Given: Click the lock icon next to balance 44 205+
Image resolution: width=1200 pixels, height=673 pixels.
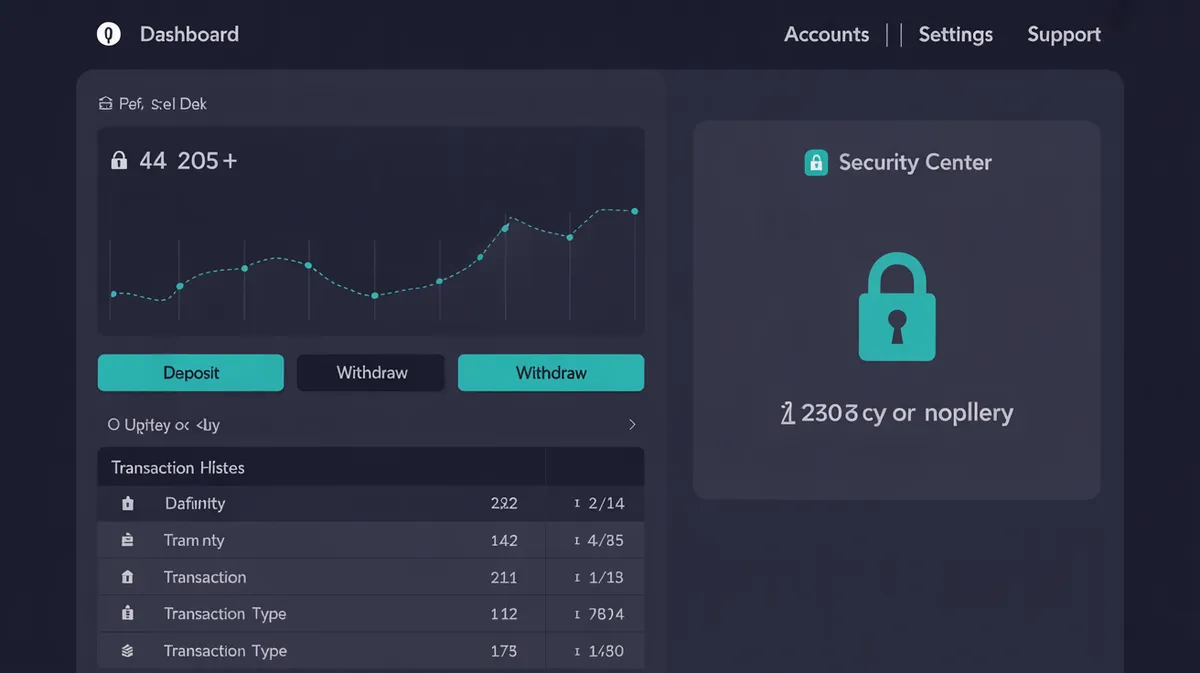Looking at the screenshot, I should pyautogui.click(x=118, y=159).
